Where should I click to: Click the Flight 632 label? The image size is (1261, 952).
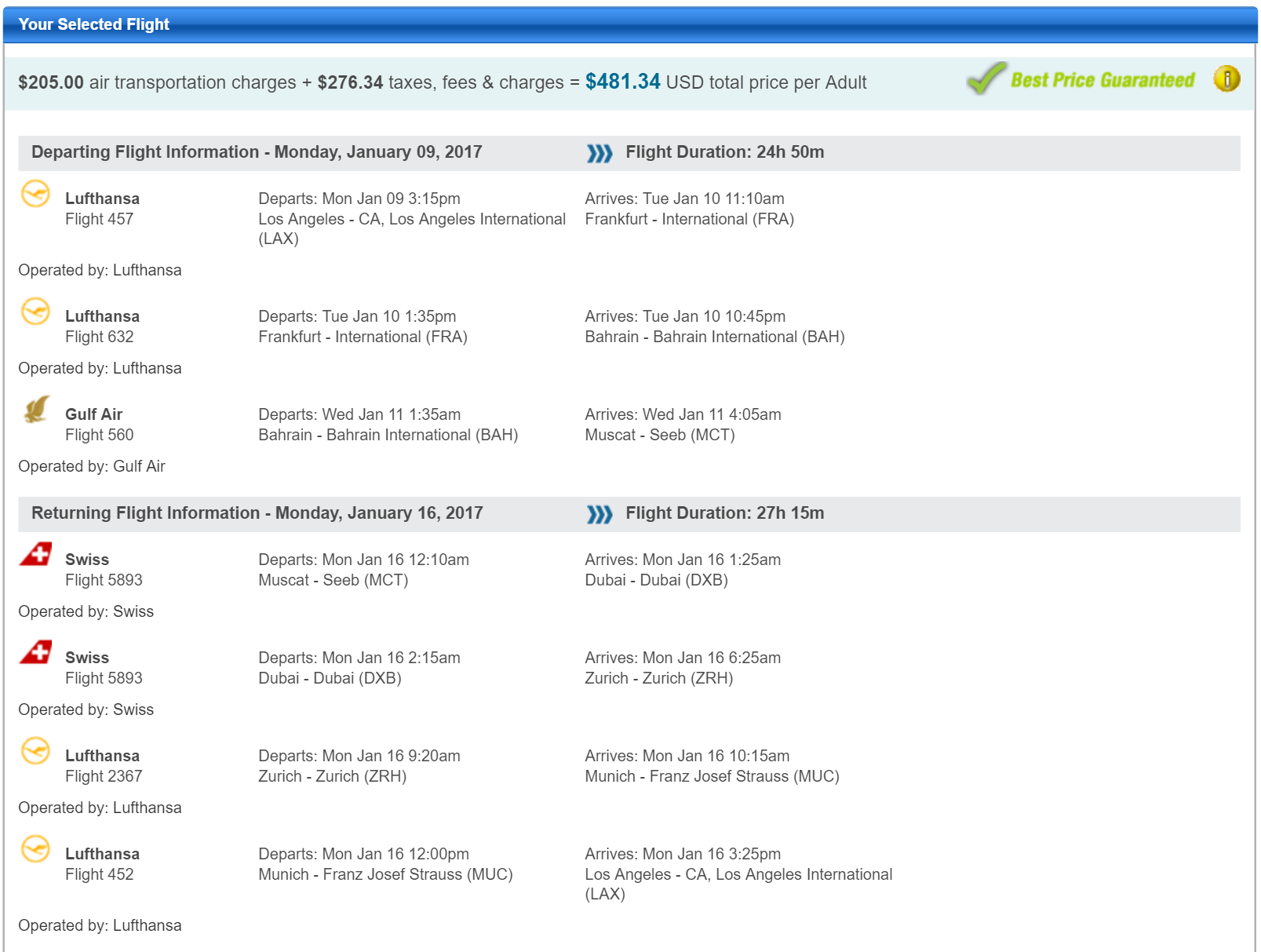click(100, 337)
